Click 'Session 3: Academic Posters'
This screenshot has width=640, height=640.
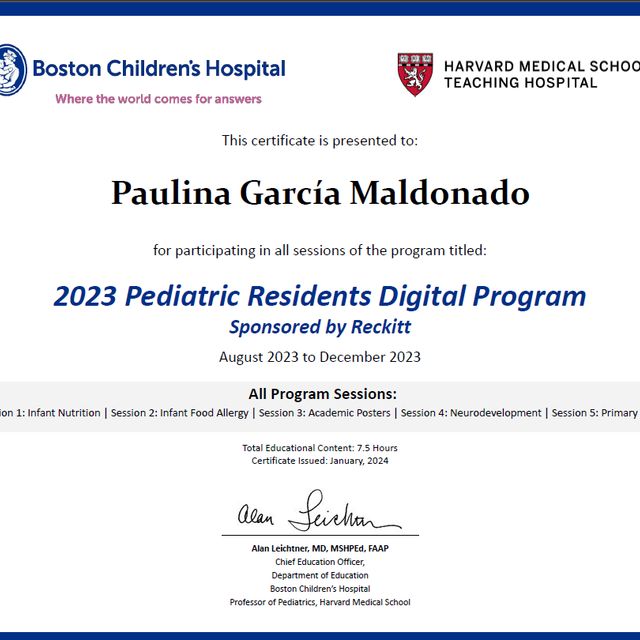[x=324, y=413]
